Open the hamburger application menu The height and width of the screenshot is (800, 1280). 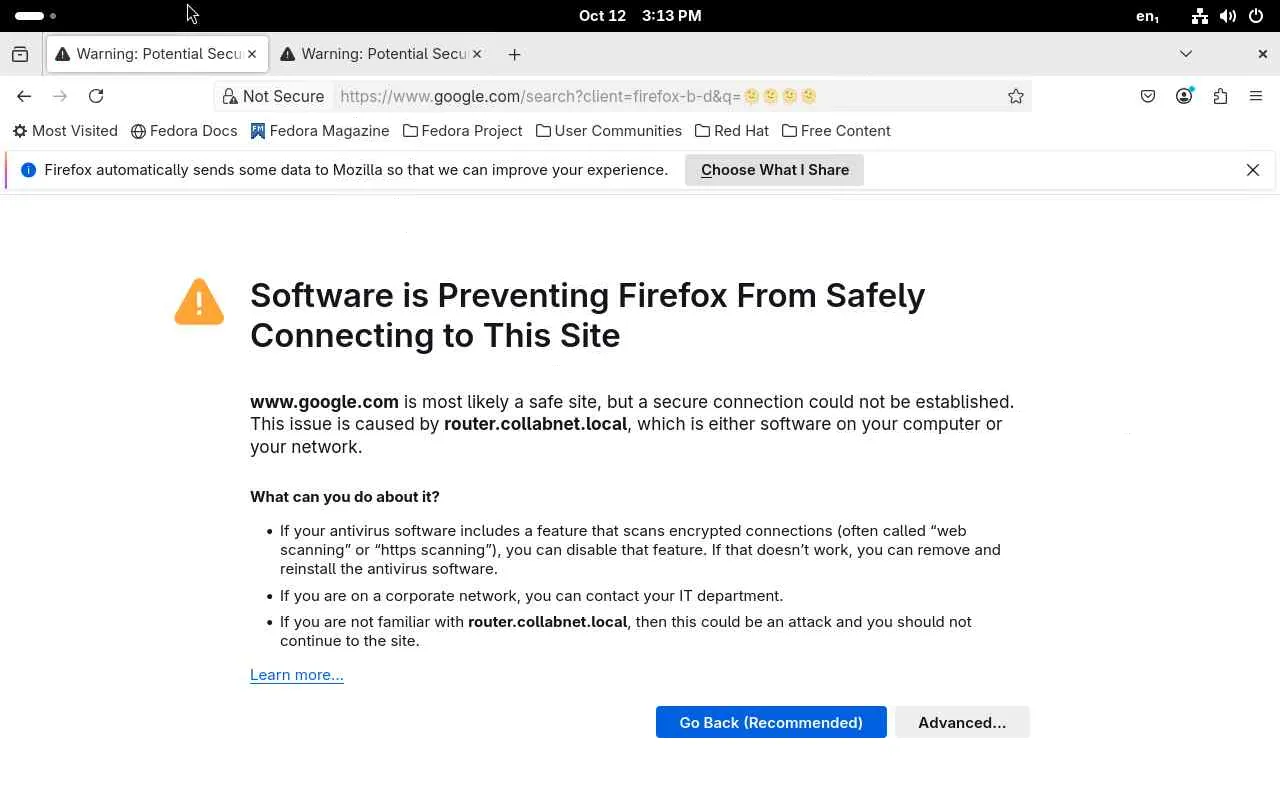click(x=1256, y=96)
